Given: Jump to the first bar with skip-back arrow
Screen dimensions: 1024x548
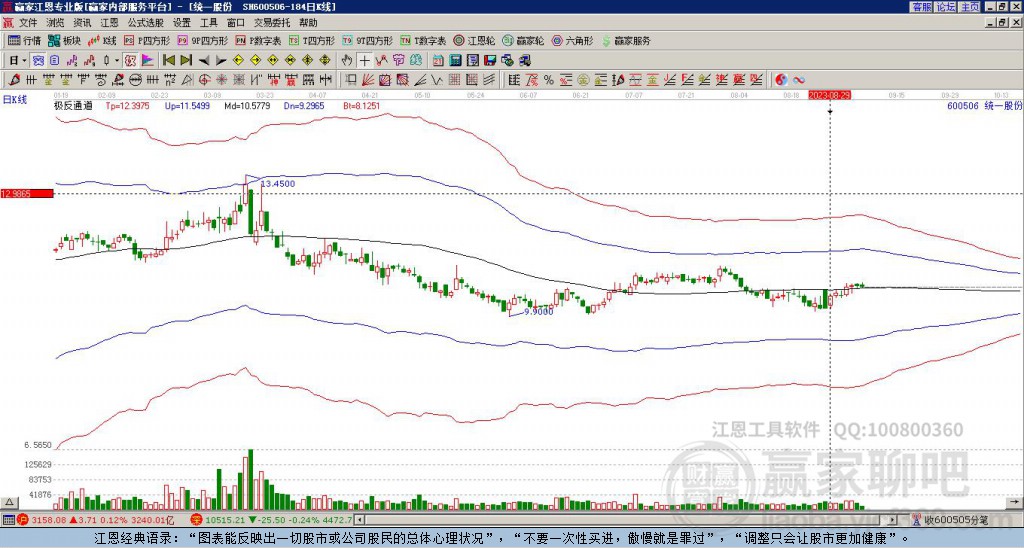Looking at the screenshot, I should (168, 60).
